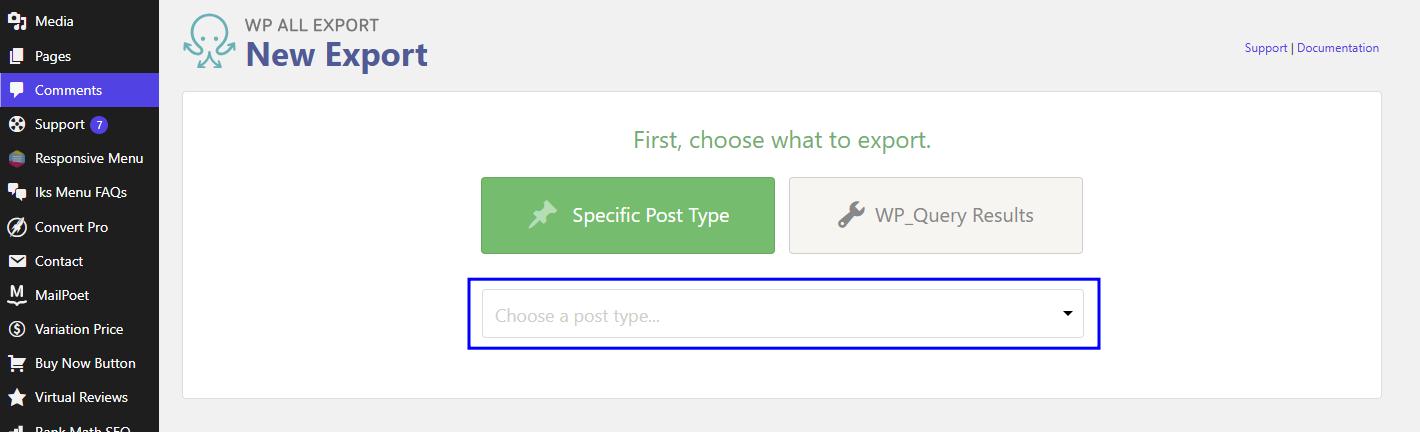The width and height of the screenshot is (1420, 432).
Task: Click the Support notification badge showing 7
Action: coord(98,125)
